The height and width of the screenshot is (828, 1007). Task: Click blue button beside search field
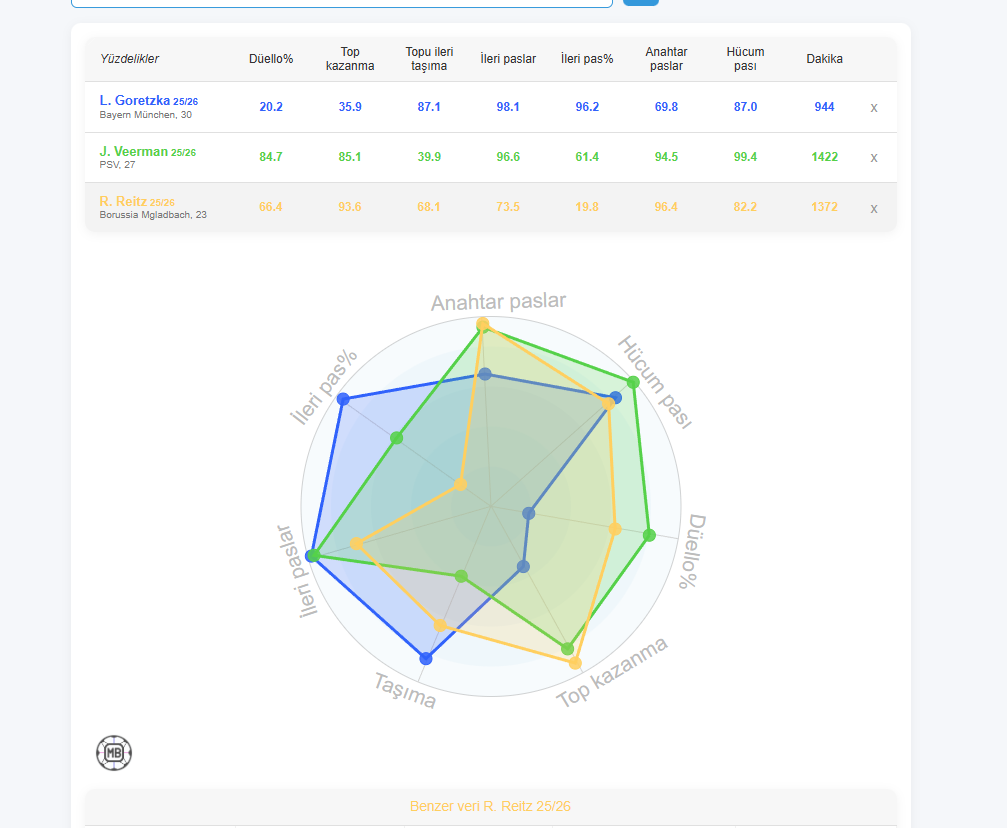pyautogui.click(x=641, y=2)
